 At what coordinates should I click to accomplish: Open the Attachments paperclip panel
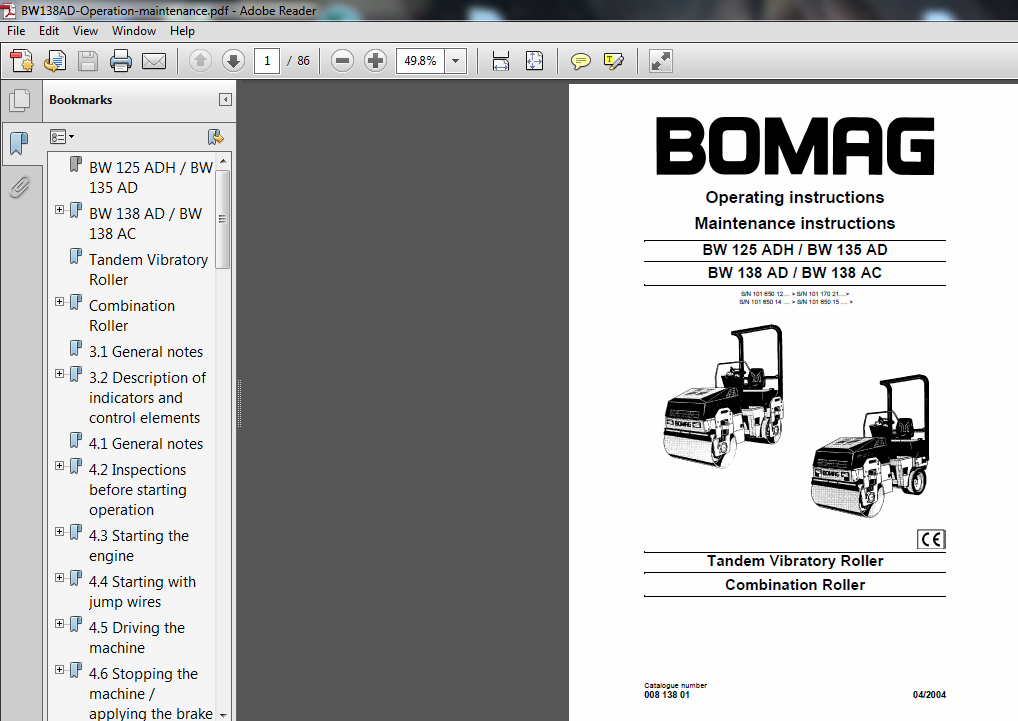point(19,187)
